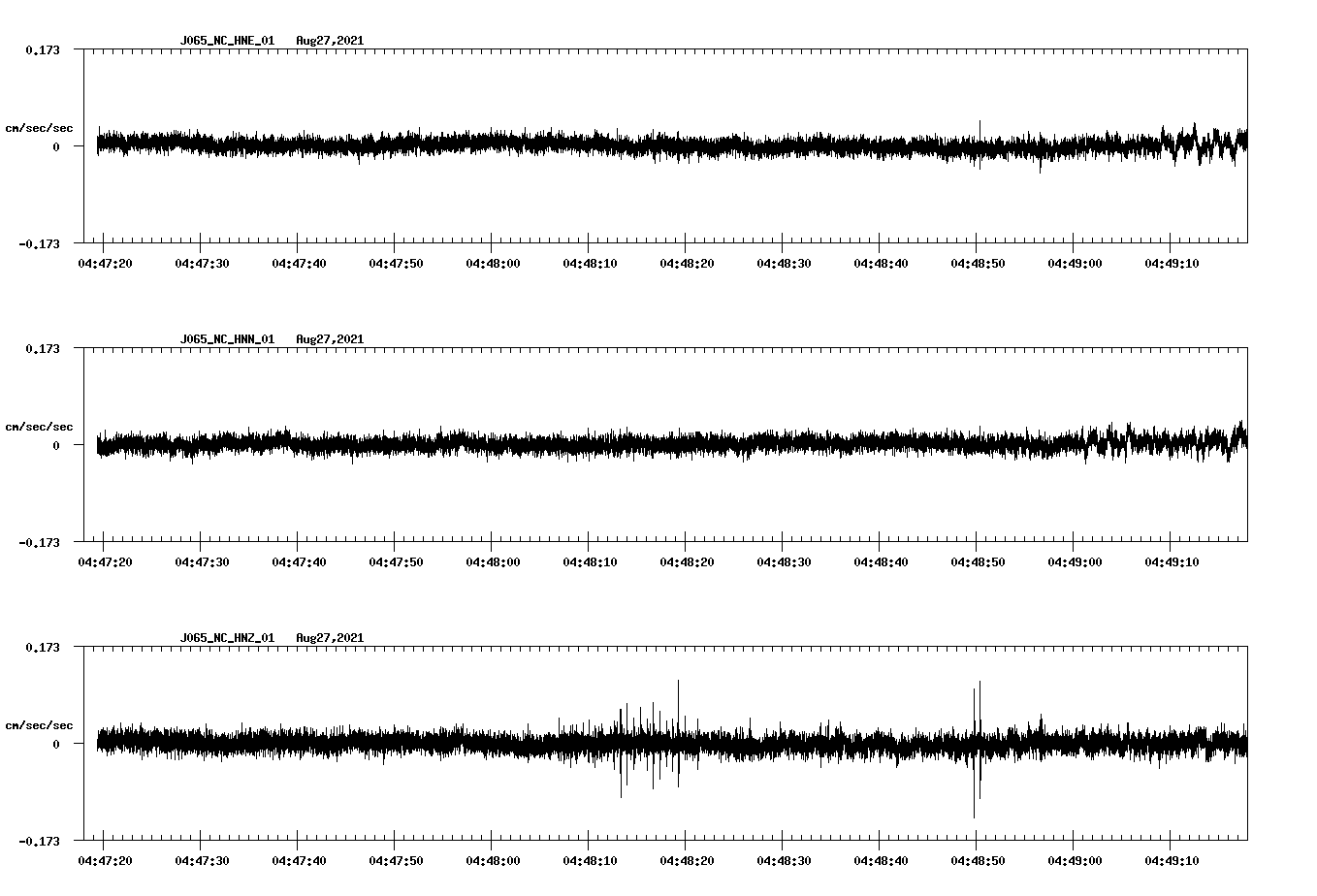
Task: Click the J065_NC_HNE_01 channel title
Action: coord(227,41)
